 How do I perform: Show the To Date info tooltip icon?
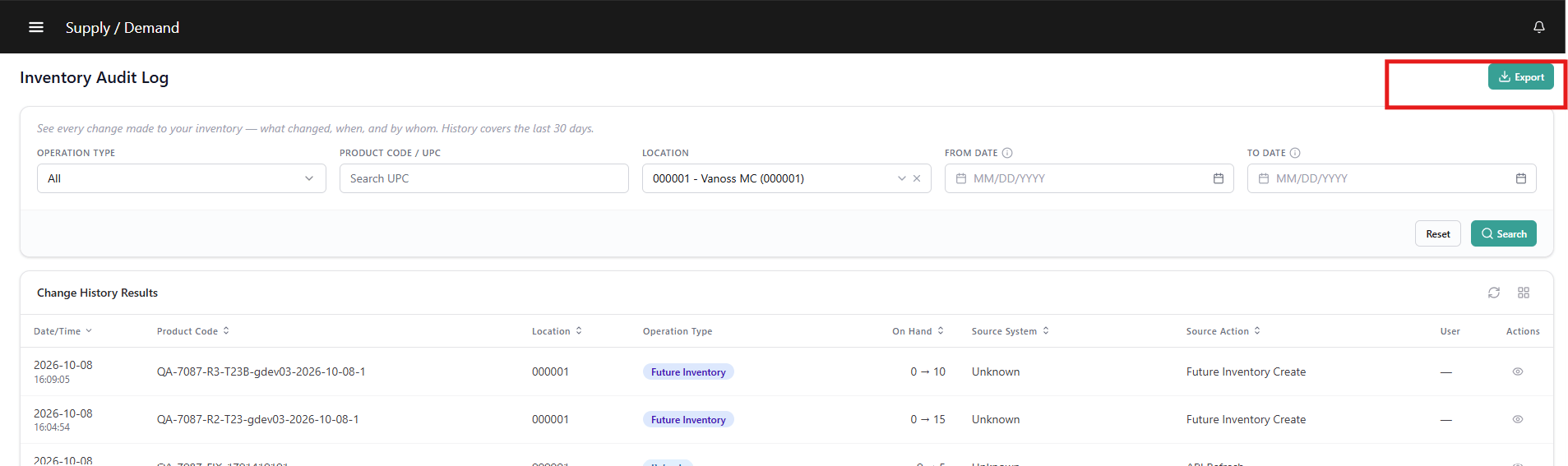1295,153
